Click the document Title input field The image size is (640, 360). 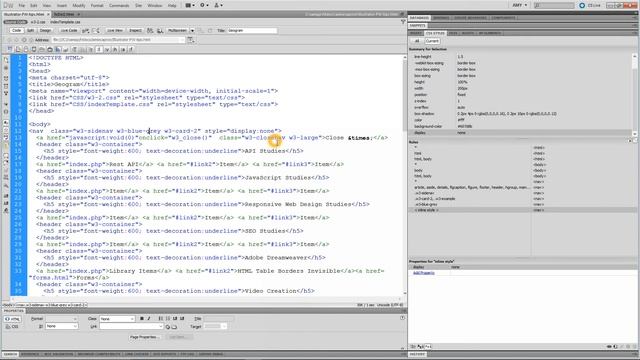252,31
